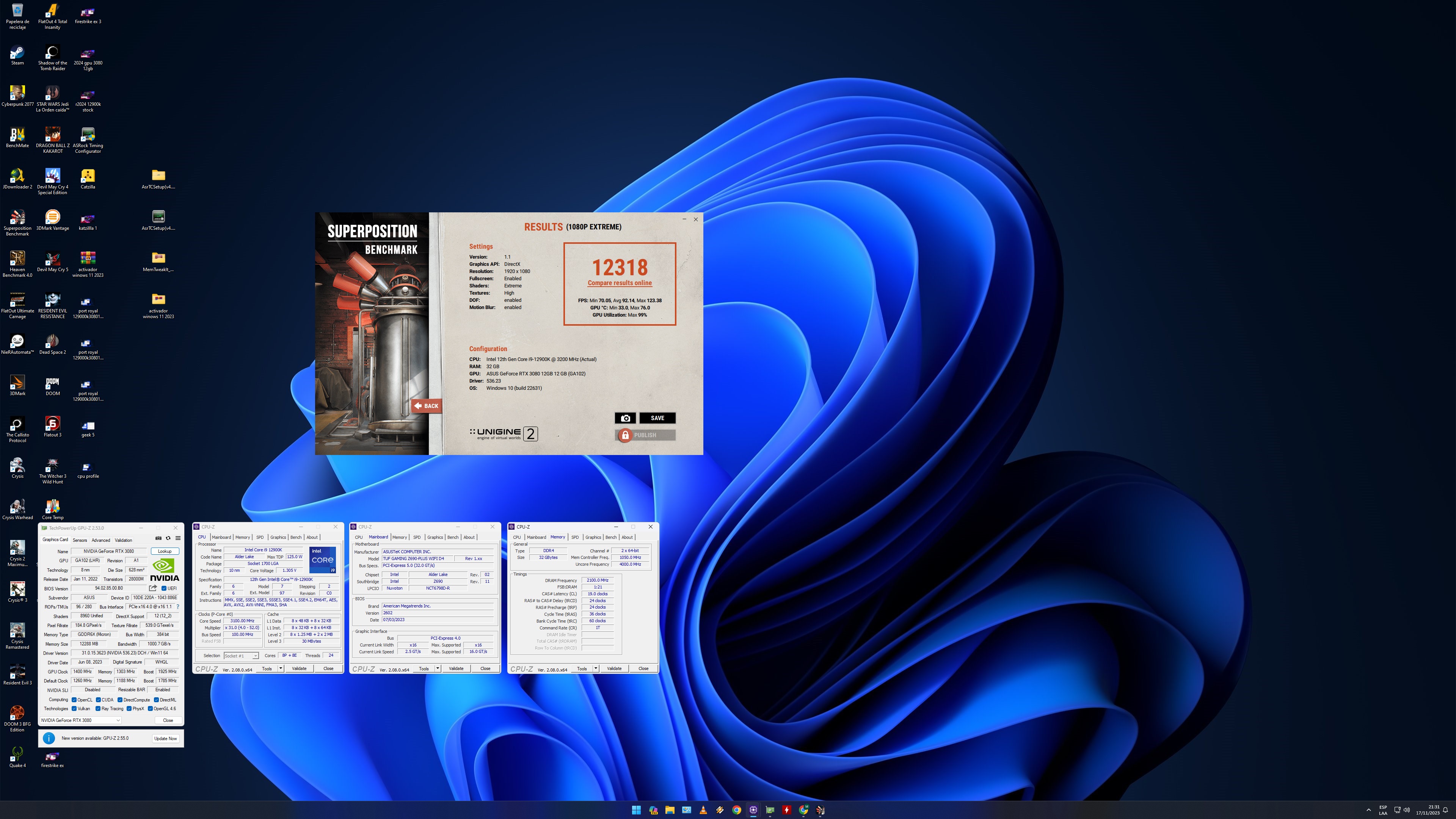The width and height of the screenshot is (1456, 819).
Task: Click the Superposition screenshot camera button
Action: tap(625, 418)
